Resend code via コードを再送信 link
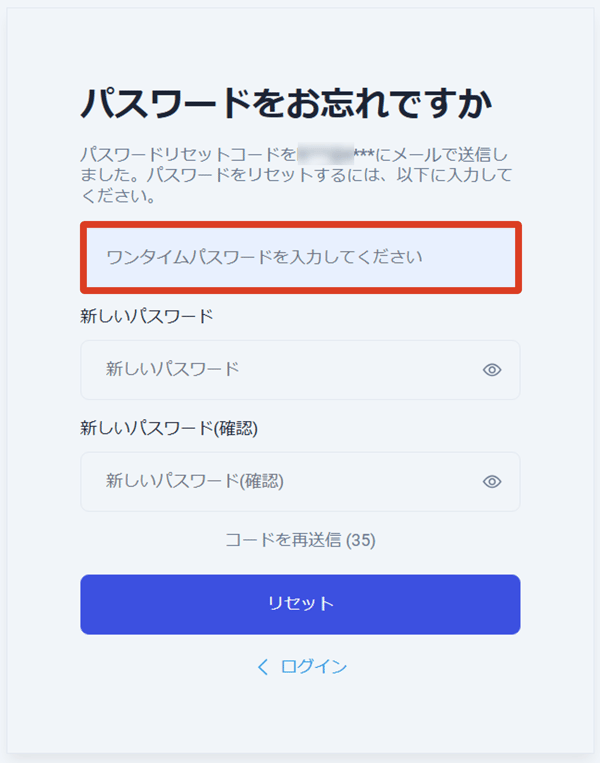 (x=284, y=540)
